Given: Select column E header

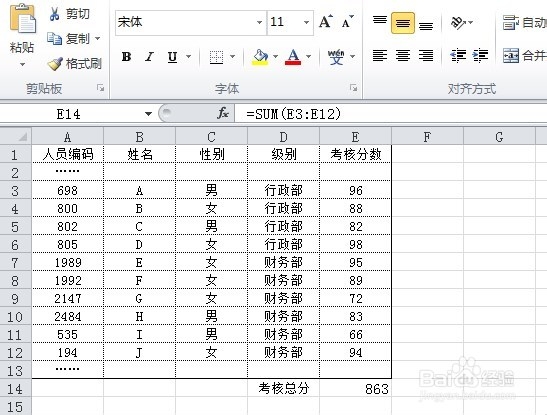Looking at the screenshot, I should [355, 136].
